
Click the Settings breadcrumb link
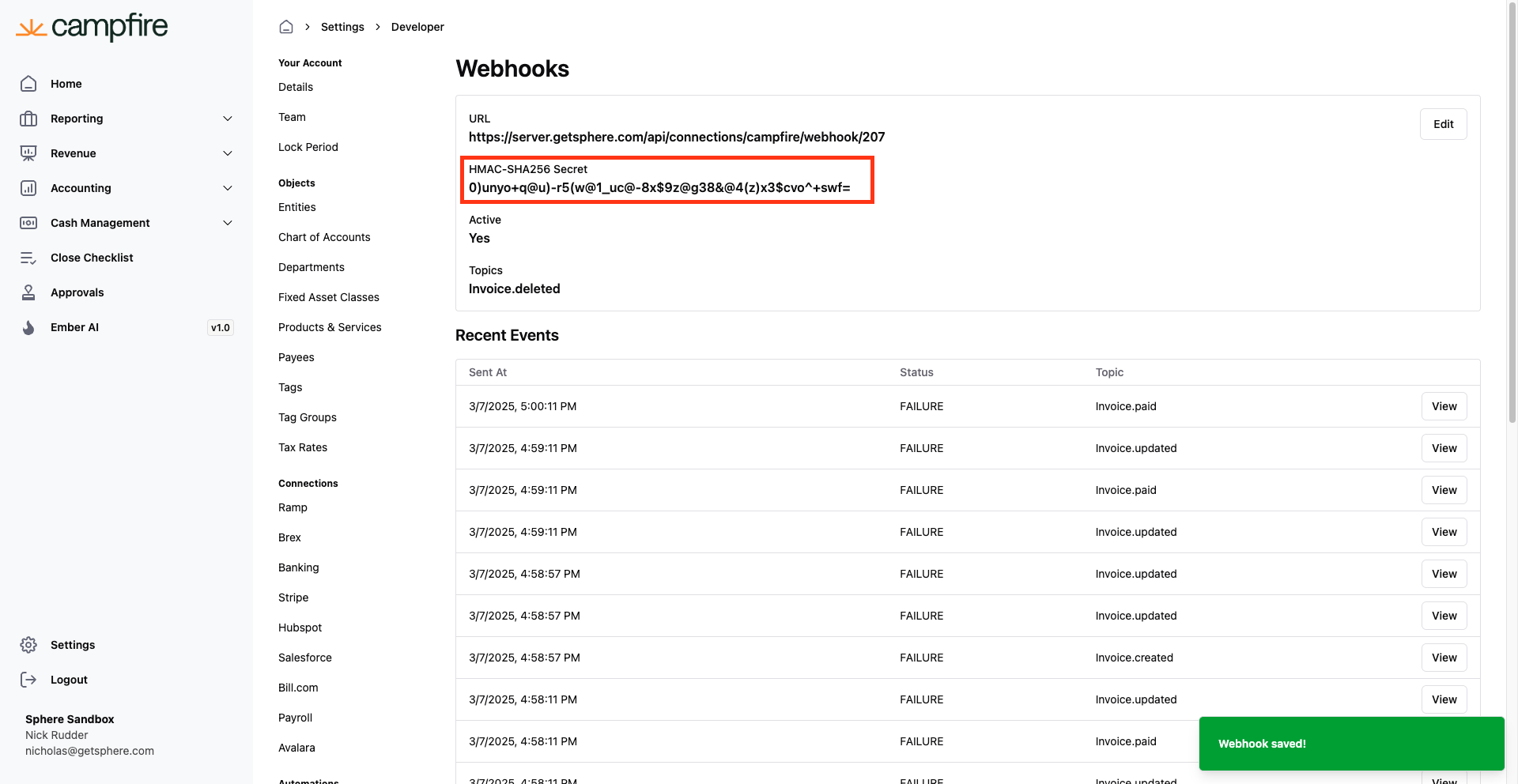click(x=342, y=27)
